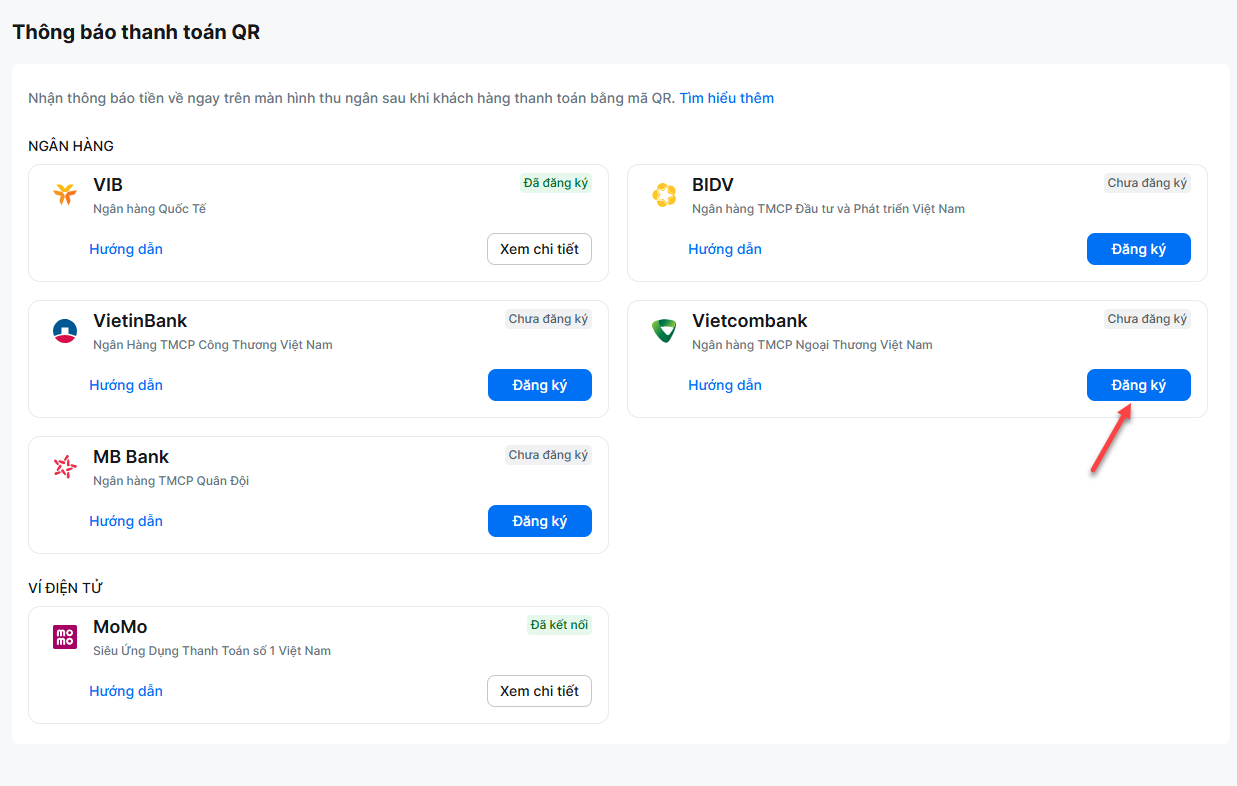
Task: Click VIB's Đã đăng ký status badge
Action: point(556,183)
